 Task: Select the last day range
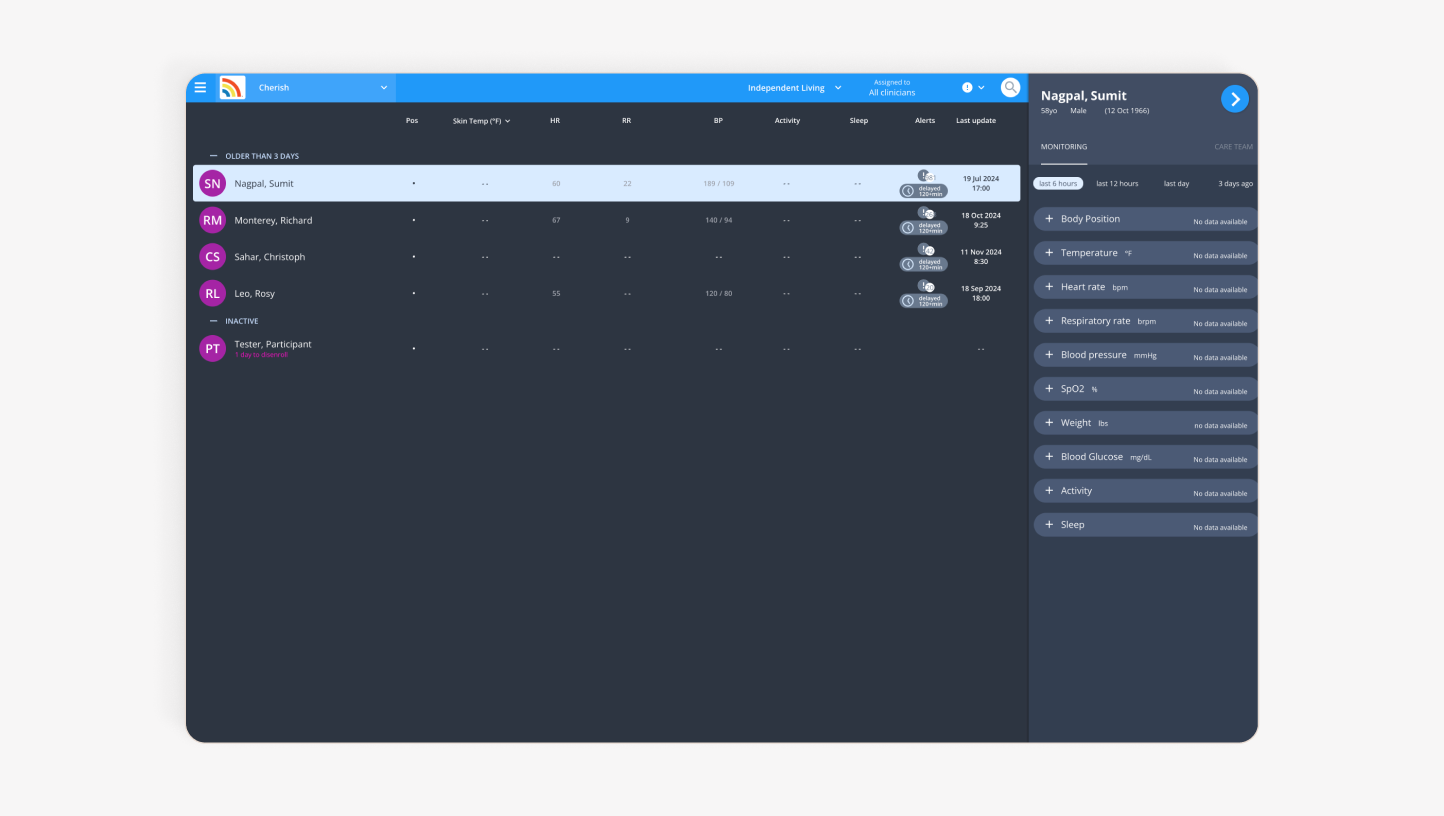coord(1176,184)
